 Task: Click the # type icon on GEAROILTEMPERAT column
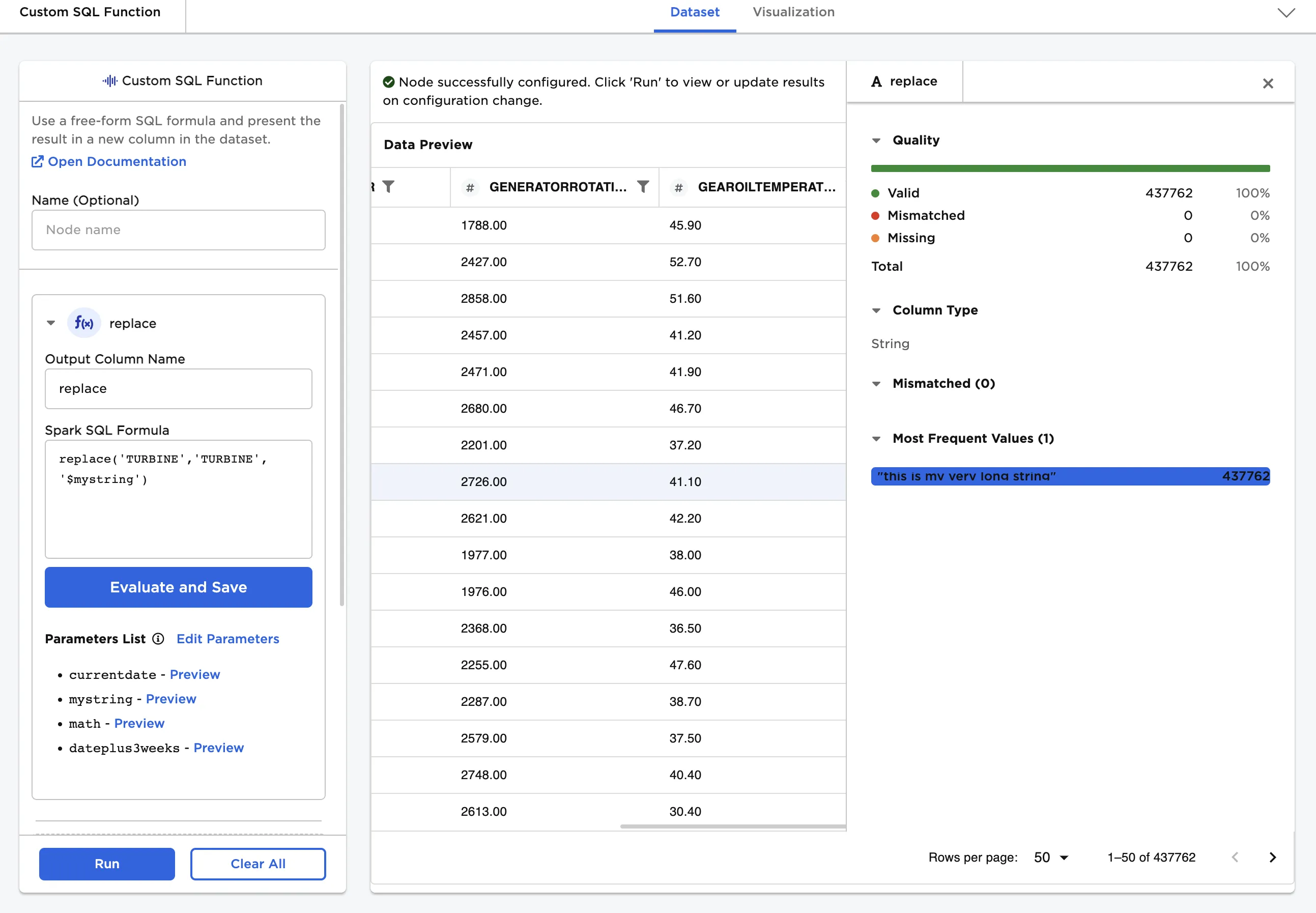coord(678,188)
